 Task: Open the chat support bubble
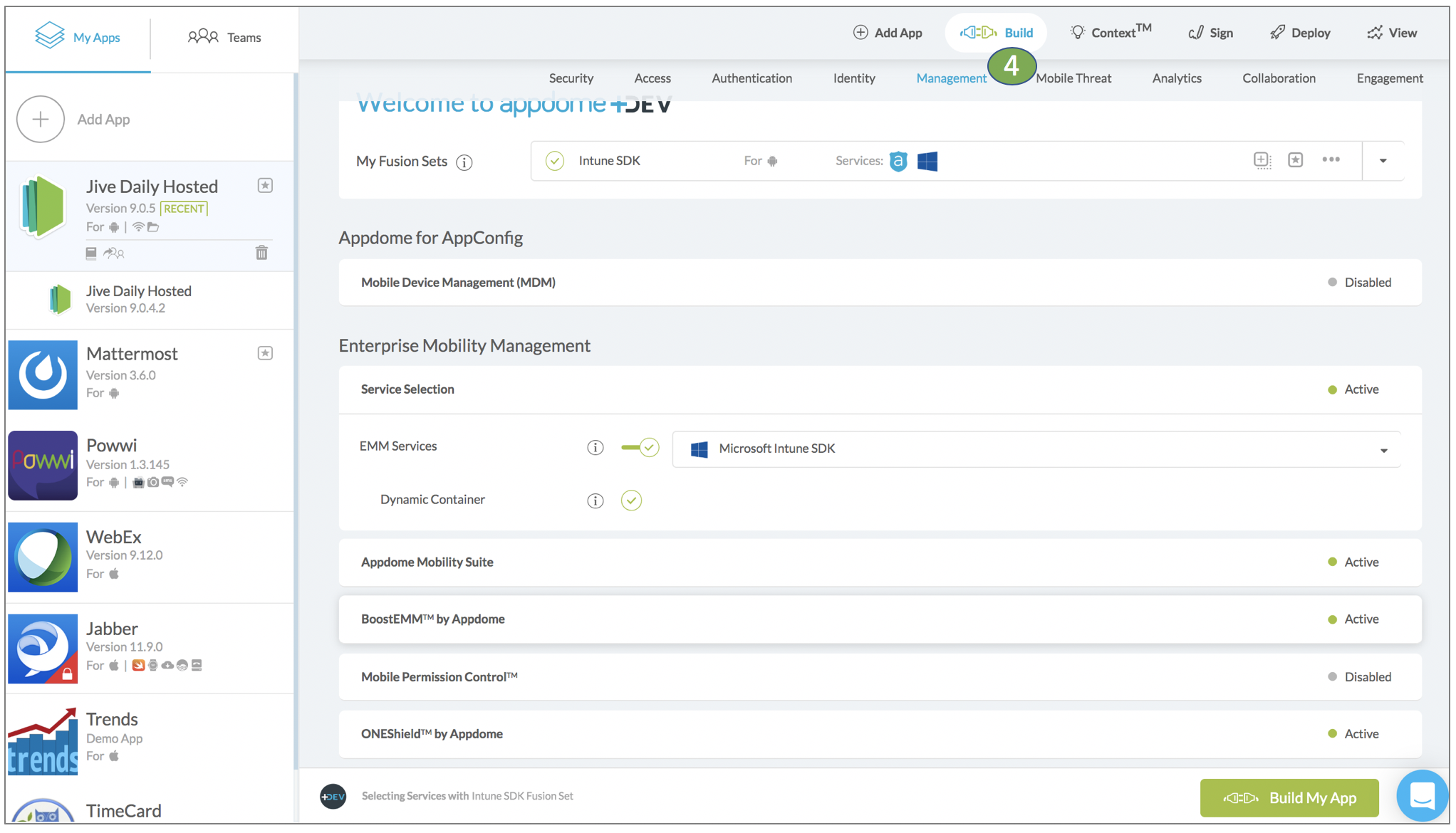click(1423, 795)
